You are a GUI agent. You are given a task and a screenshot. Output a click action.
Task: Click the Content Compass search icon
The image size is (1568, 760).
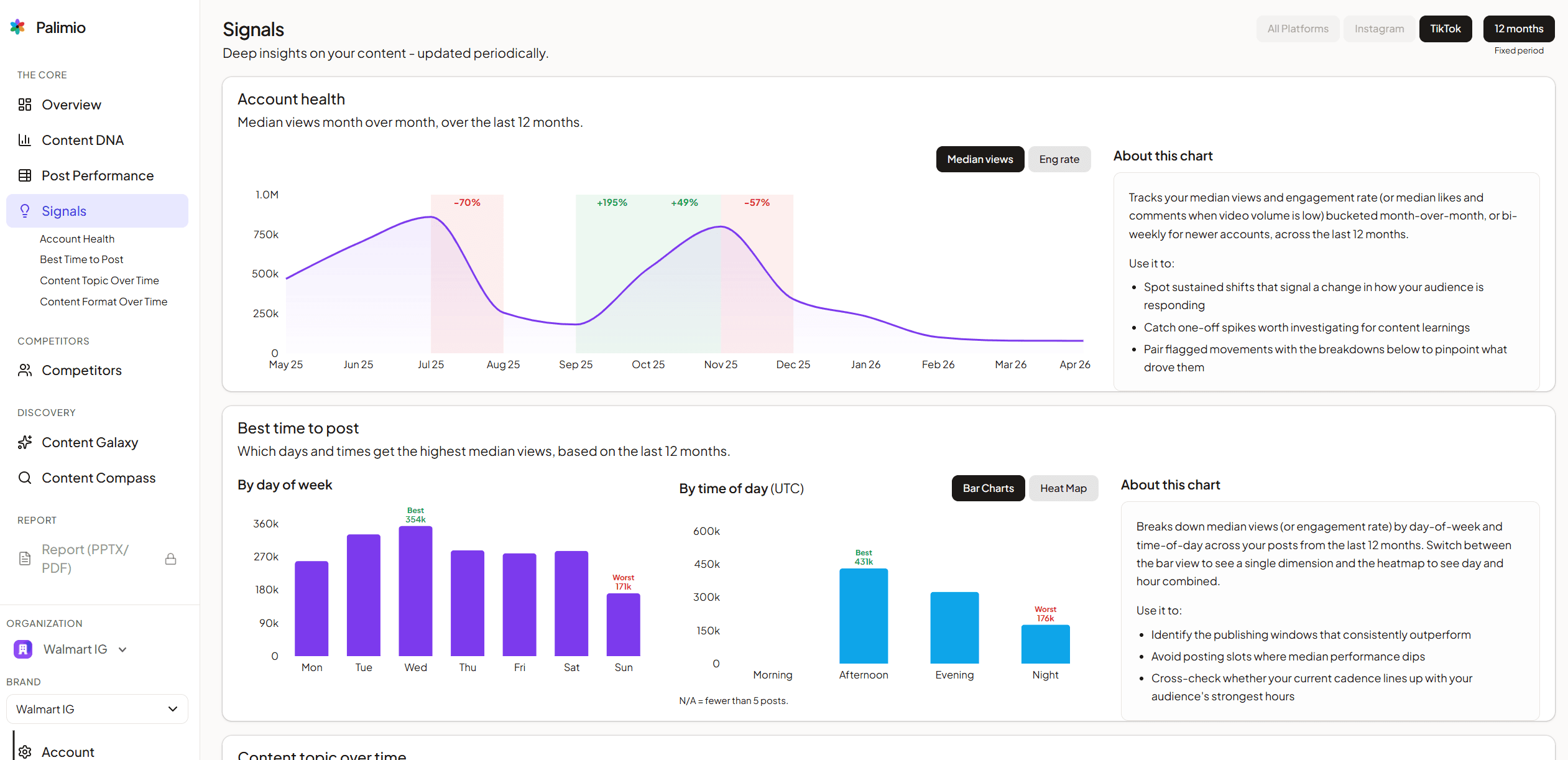click(x=25, y=478)
